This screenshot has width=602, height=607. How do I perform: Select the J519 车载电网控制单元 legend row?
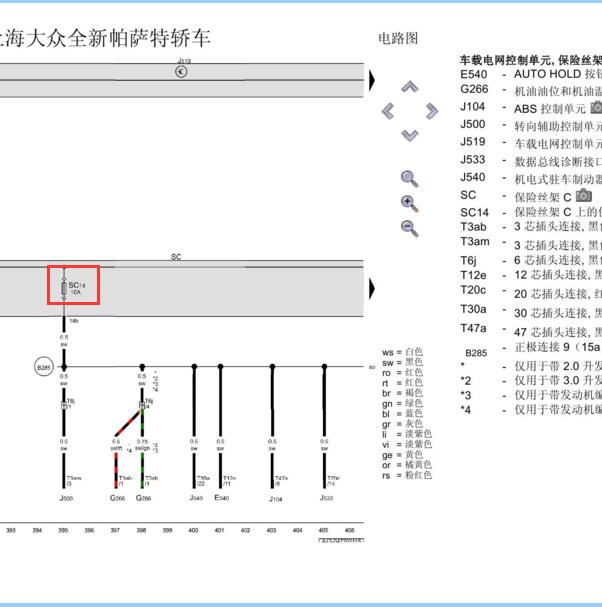click(531, 142)
